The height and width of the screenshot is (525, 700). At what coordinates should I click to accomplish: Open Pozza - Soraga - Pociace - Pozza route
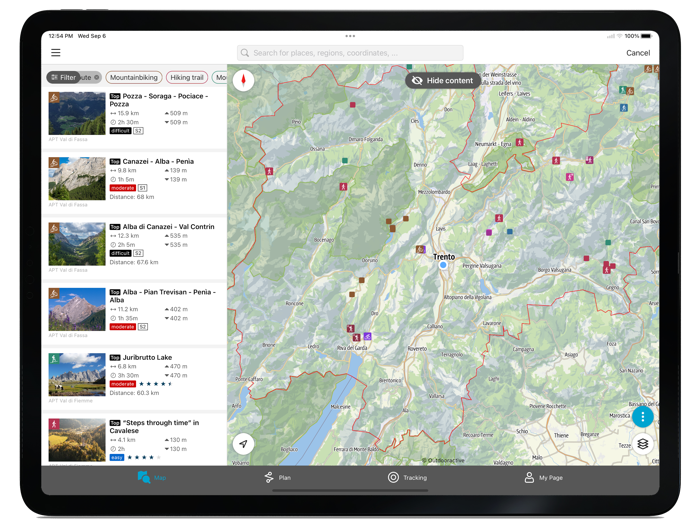(x=134, y=117)
